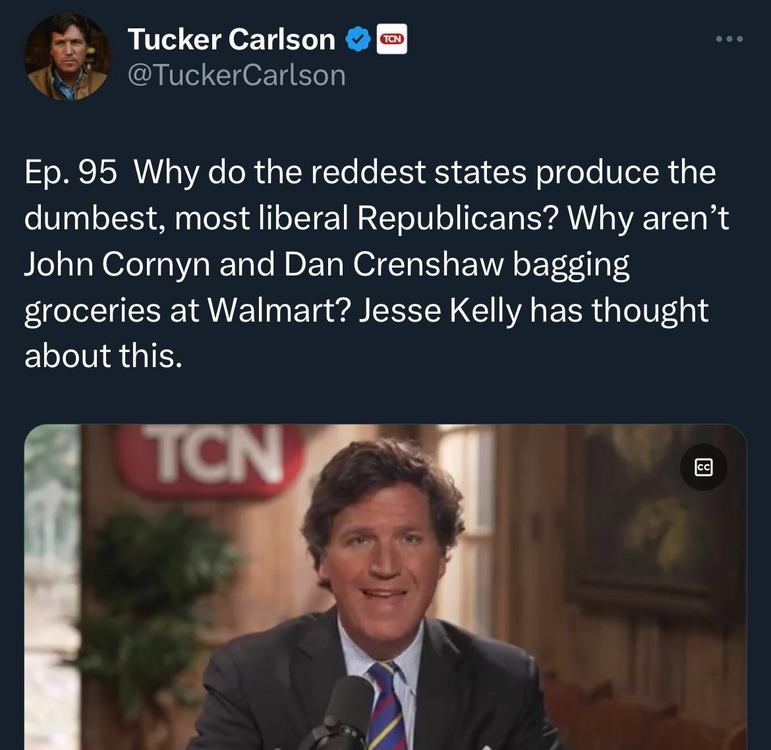Open the three-dot more options menu

[729, 39]
